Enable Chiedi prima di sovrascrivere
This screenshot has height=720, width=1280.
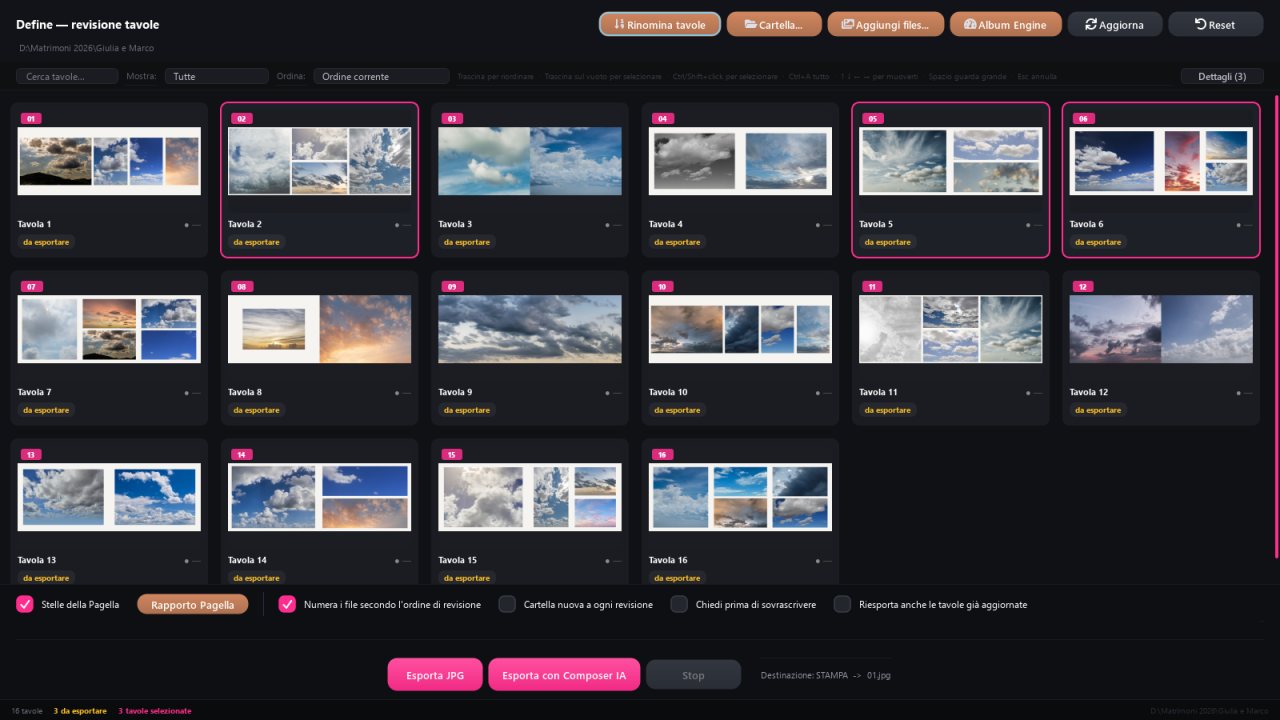pyautogui.click(x=679, y=604)
